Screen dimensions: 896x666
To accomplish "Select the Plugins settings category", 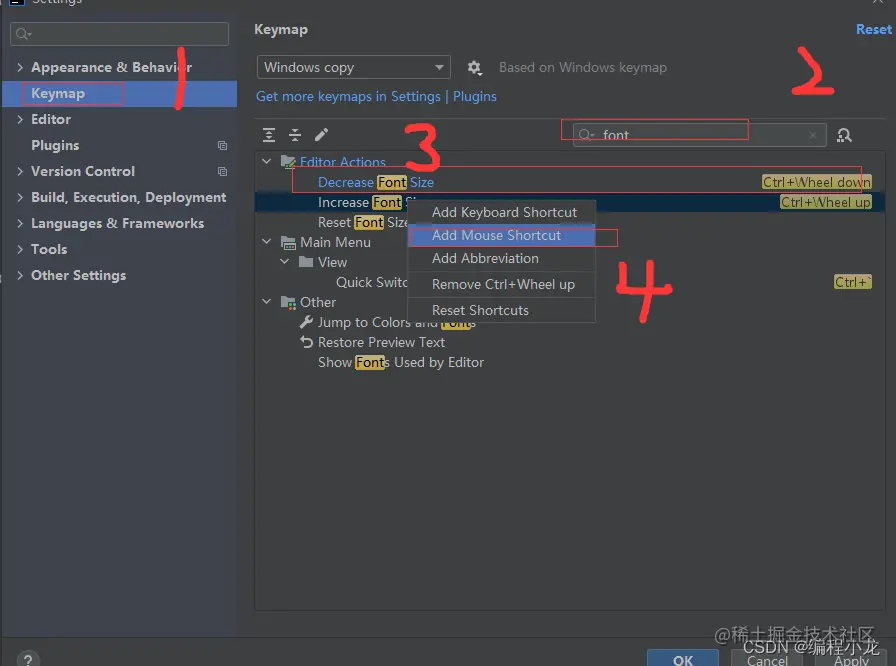I will coord(119,146).
